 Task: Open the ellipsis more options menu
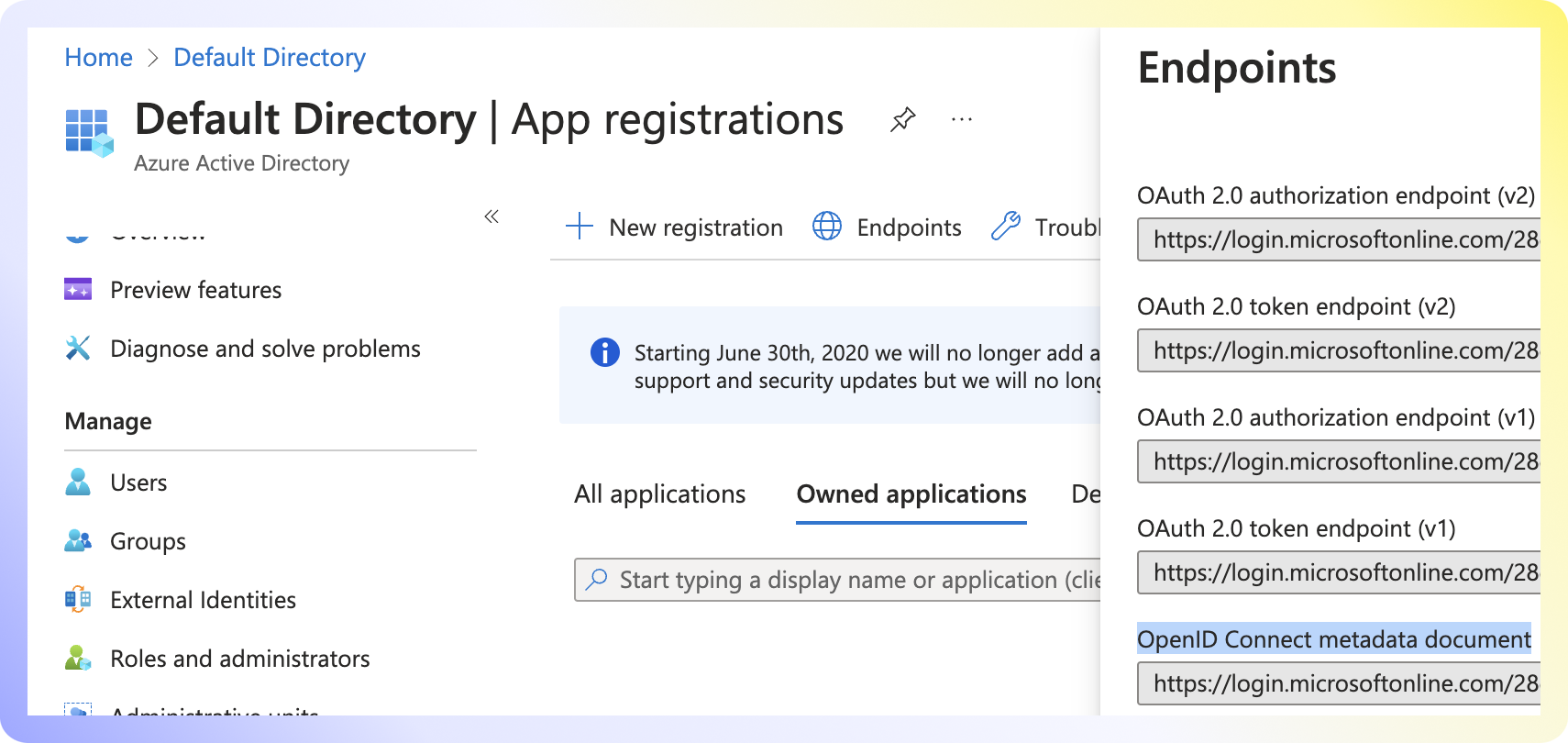pos(962,119)
